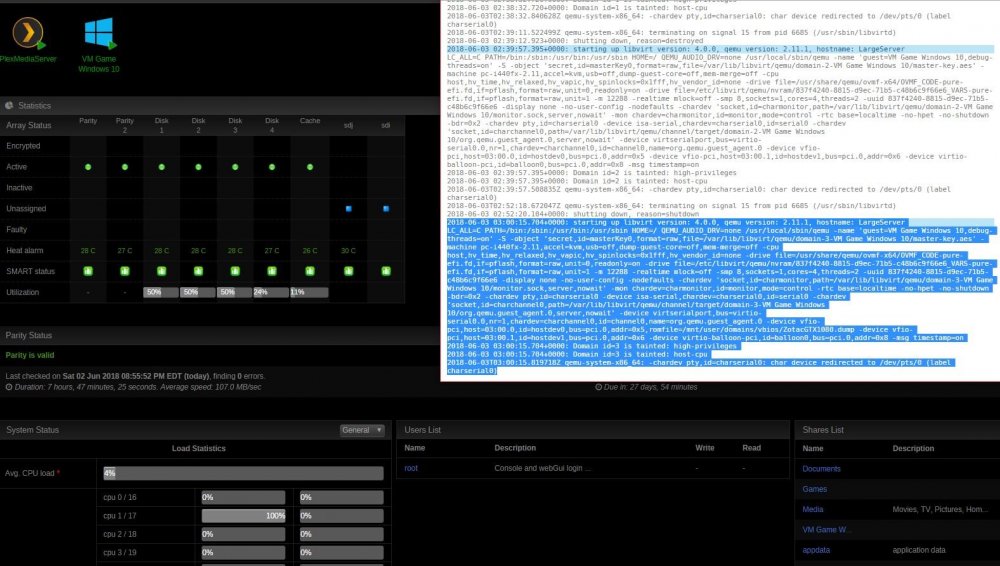The width and height of the screenshot is (1000, 566).
Task: Click cpu 1 / 17 100% load bar
Action: pyautogui.click(x=243, y=516)
